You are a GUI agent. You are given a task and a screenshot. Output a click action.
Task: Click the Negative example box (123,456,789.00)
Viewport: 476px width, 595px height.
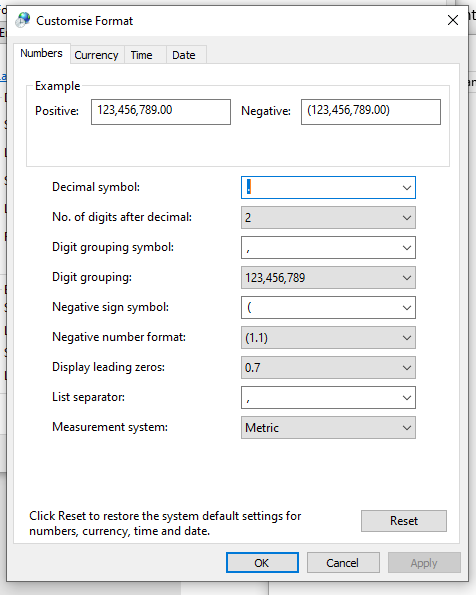point(371,112)
